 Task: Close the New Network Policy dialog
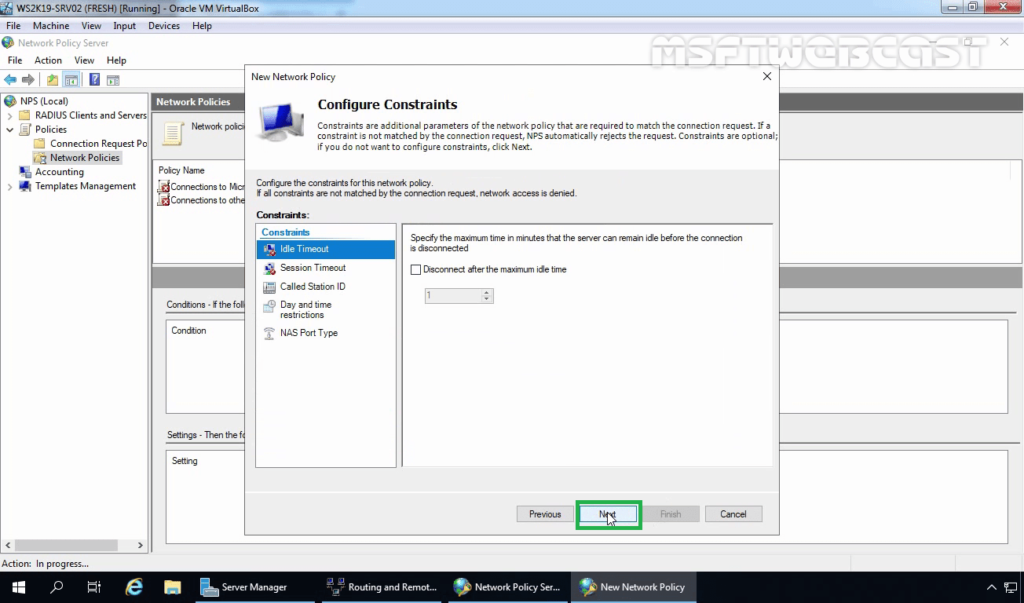tap(767, 76)
